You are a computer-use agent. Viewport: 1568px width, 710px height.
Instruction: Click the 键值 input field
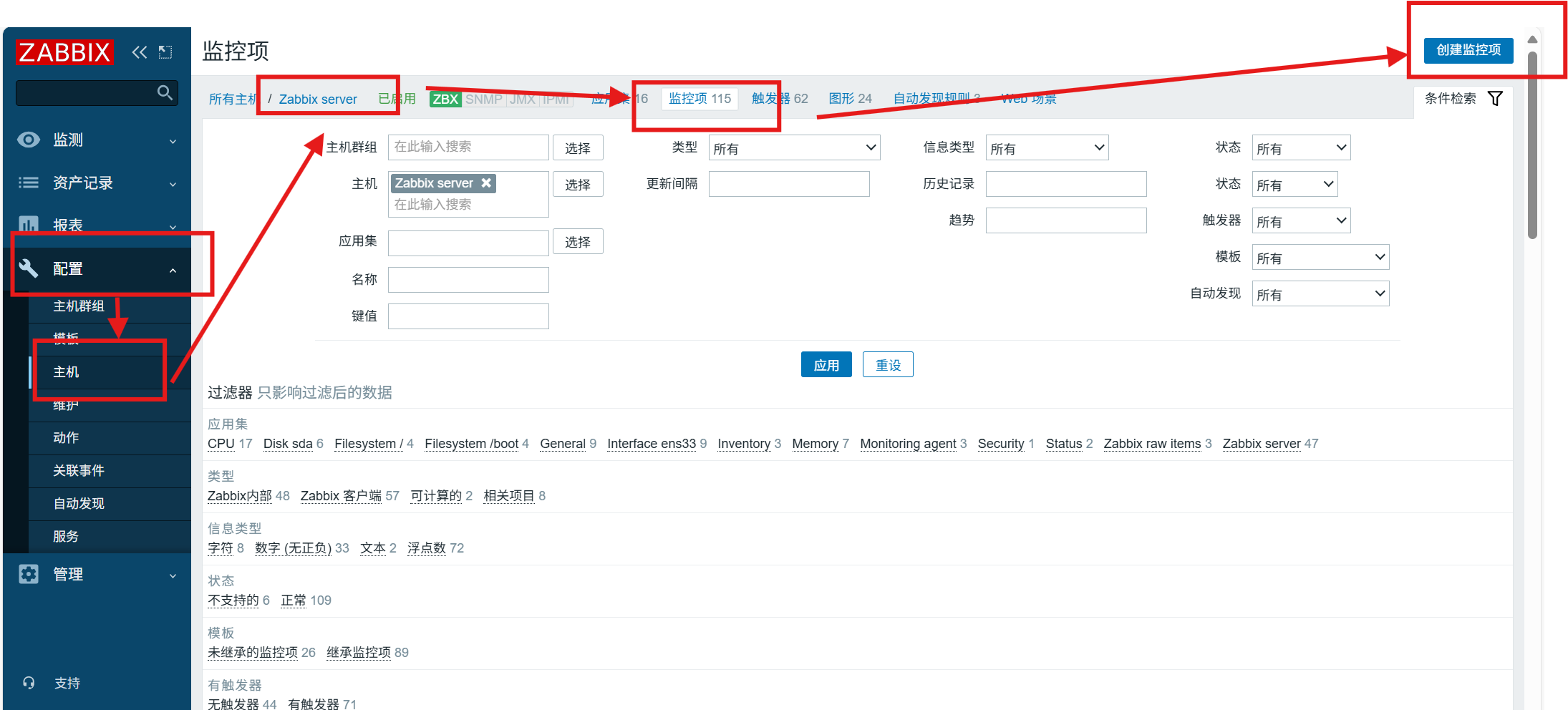468,316
